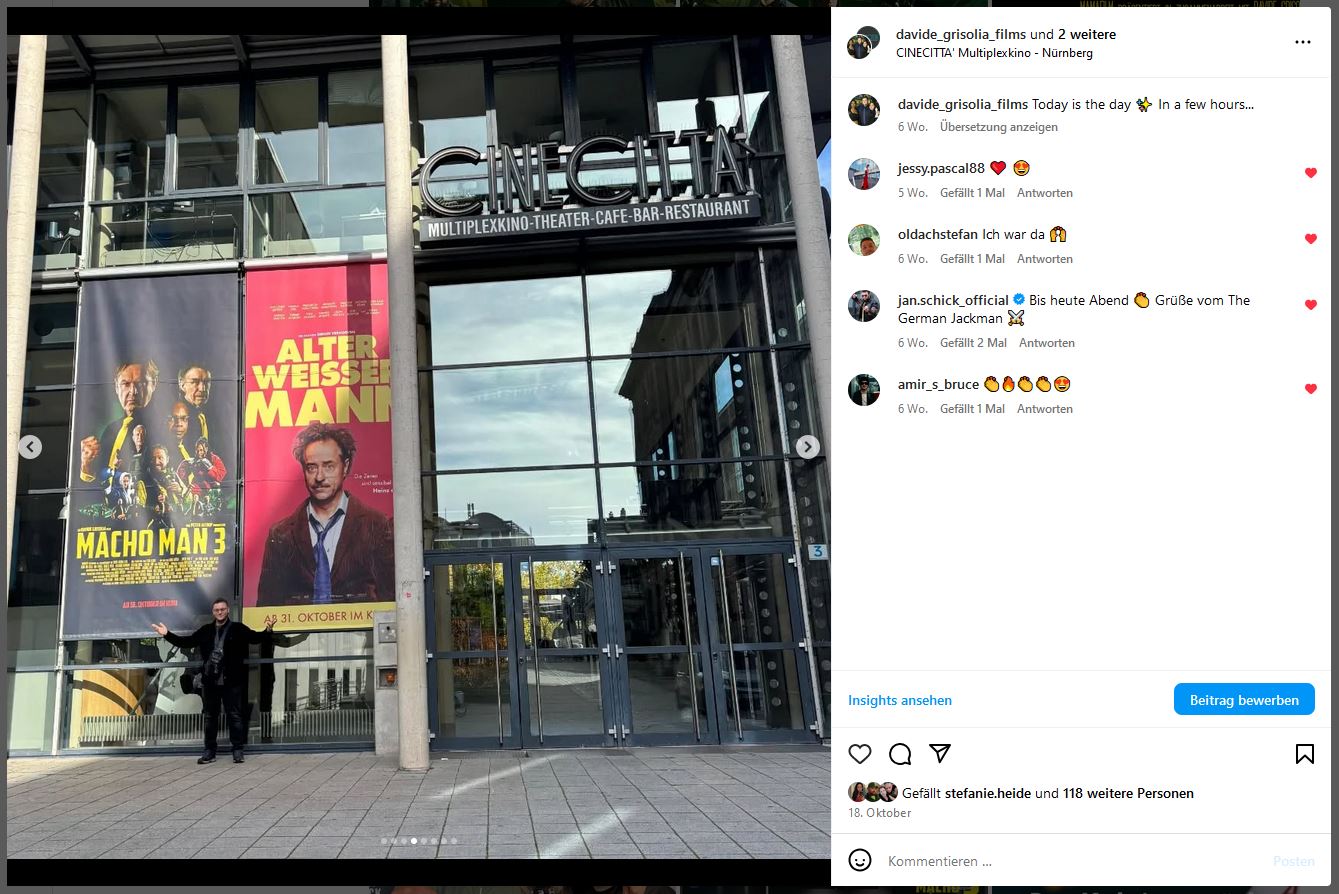1339x894 pixels.
Task: Expand the '2 weitere' collaborators list
Action: (x=1087, y=34)
